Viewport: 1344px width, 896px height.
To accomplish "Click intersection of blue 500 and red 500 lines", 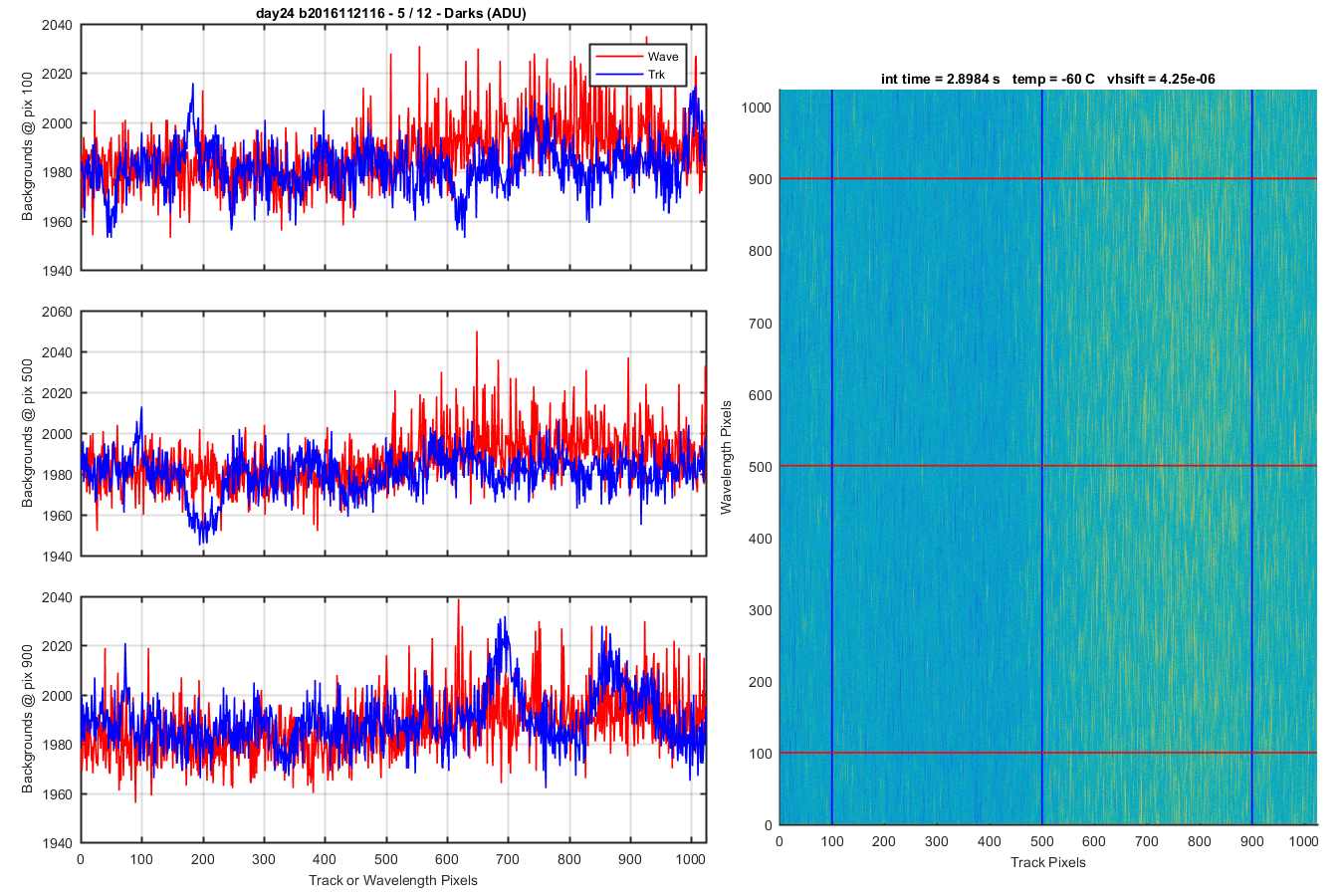I will point(1041,466).
